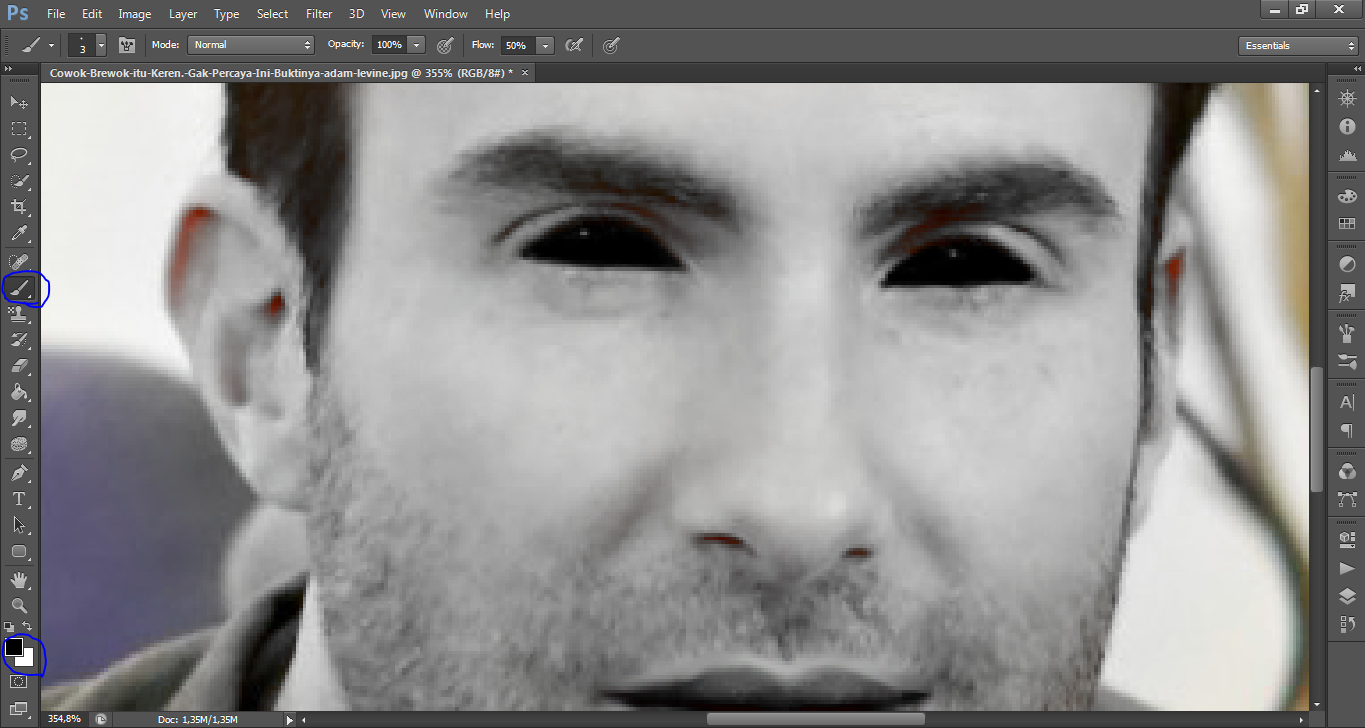Open the Essentials workspace dropdown
Screen dimensions: 1365x728
[1298, 46]
